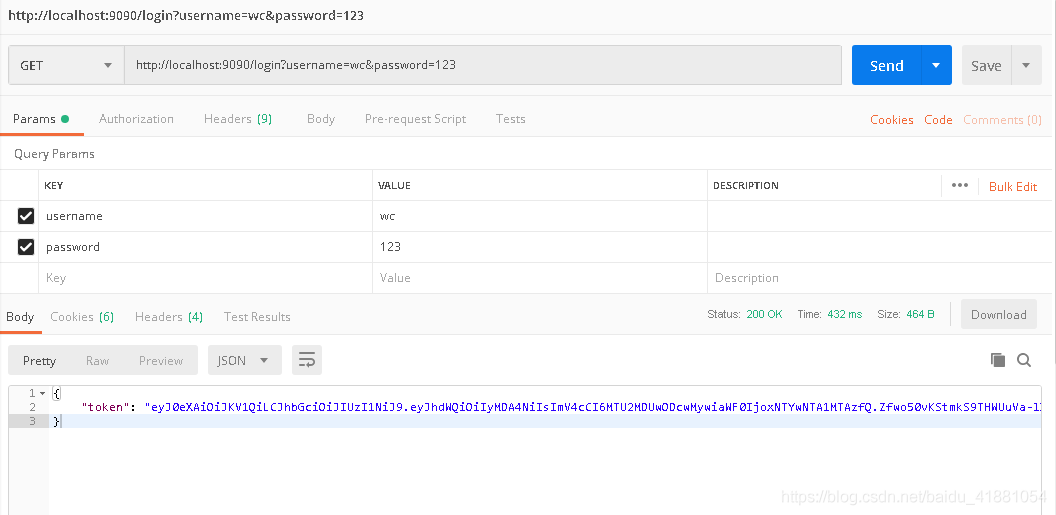Open the request Body tab
The width and height of the screenshot is (1056, 515).
pyautogui.click(x=321, y=119)
